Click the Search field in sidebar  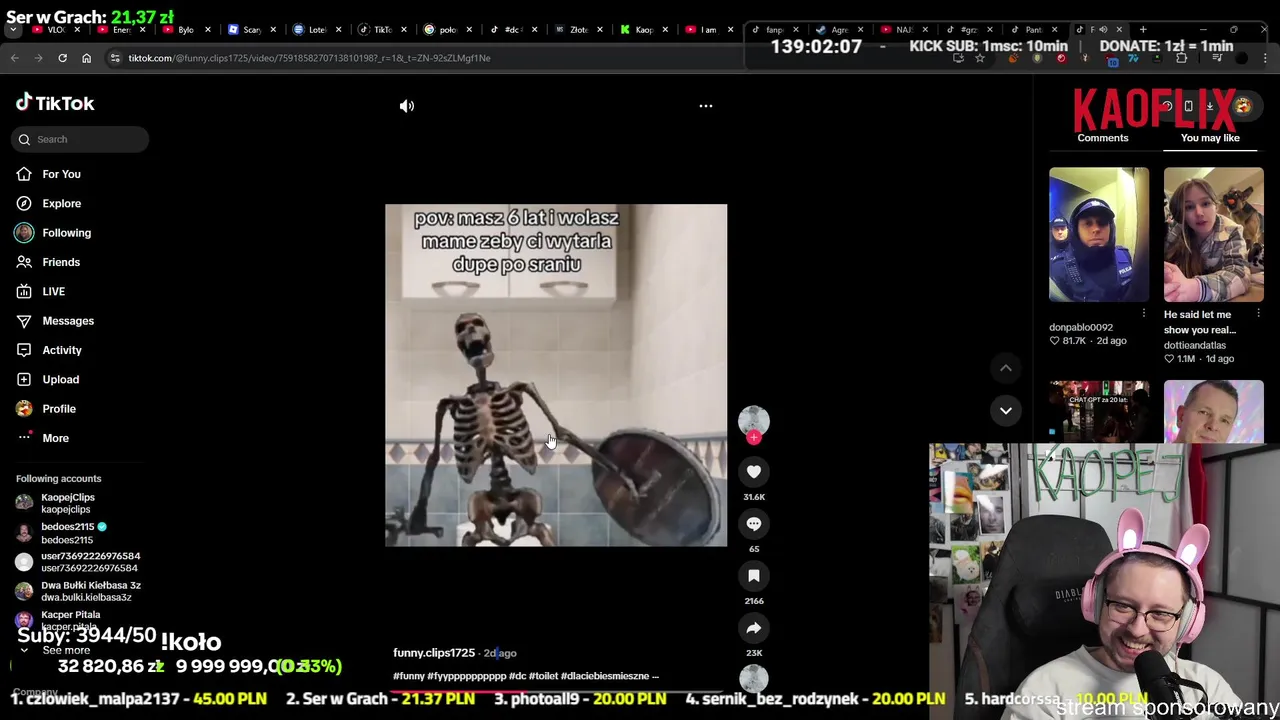click(80, 139)
